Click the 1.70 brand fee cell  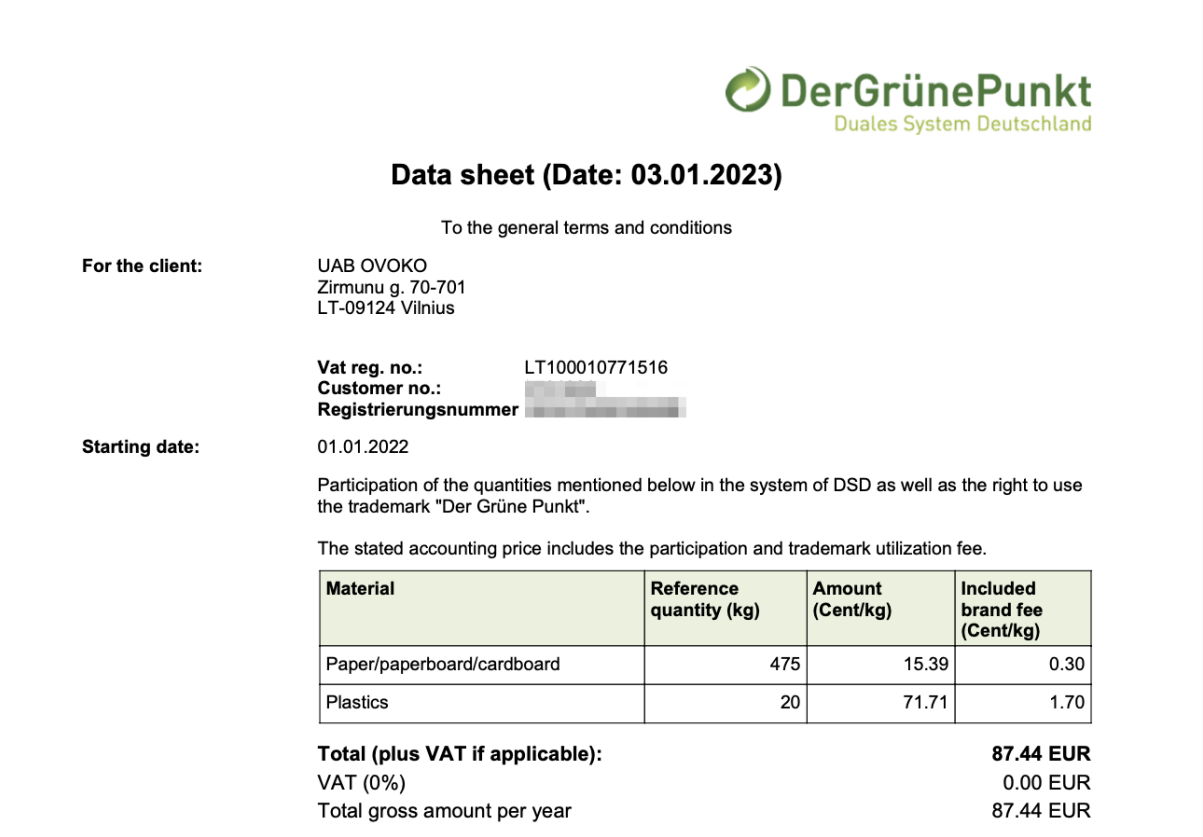(x=1066, y=703)
